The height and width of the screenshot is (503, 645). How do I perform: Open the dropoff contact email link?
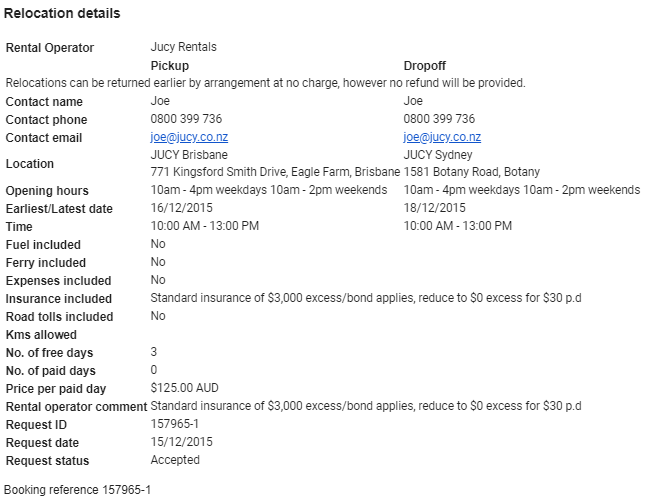442,137
